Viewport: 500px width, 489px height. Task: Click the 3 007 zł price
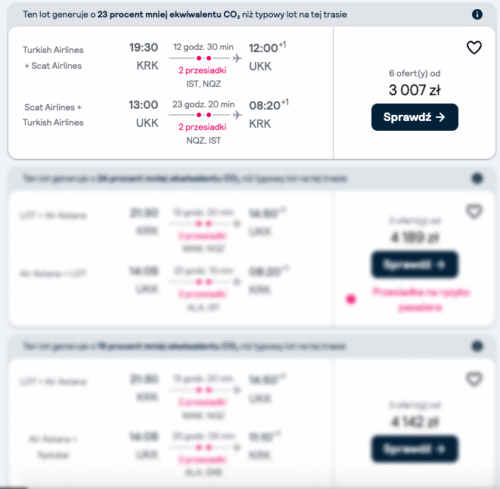[415, 90]
